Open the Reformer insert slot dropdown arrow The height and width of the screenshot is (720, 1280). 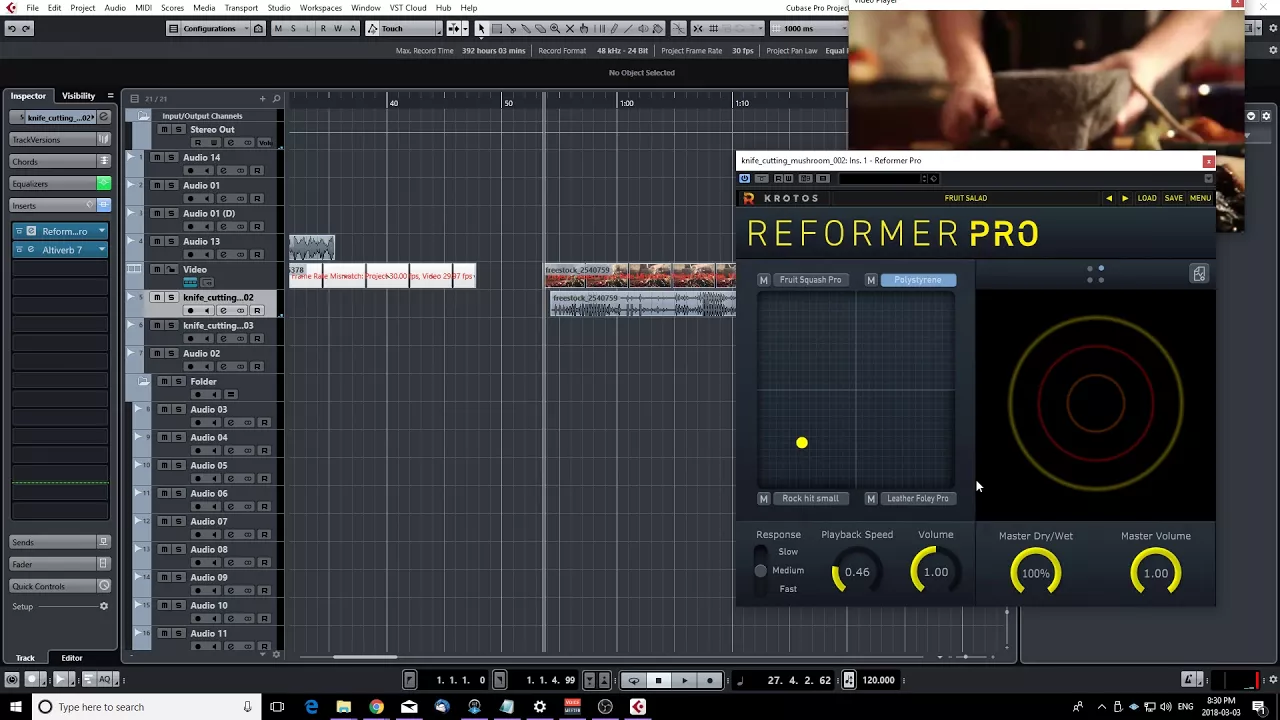(x=101, y=231)
